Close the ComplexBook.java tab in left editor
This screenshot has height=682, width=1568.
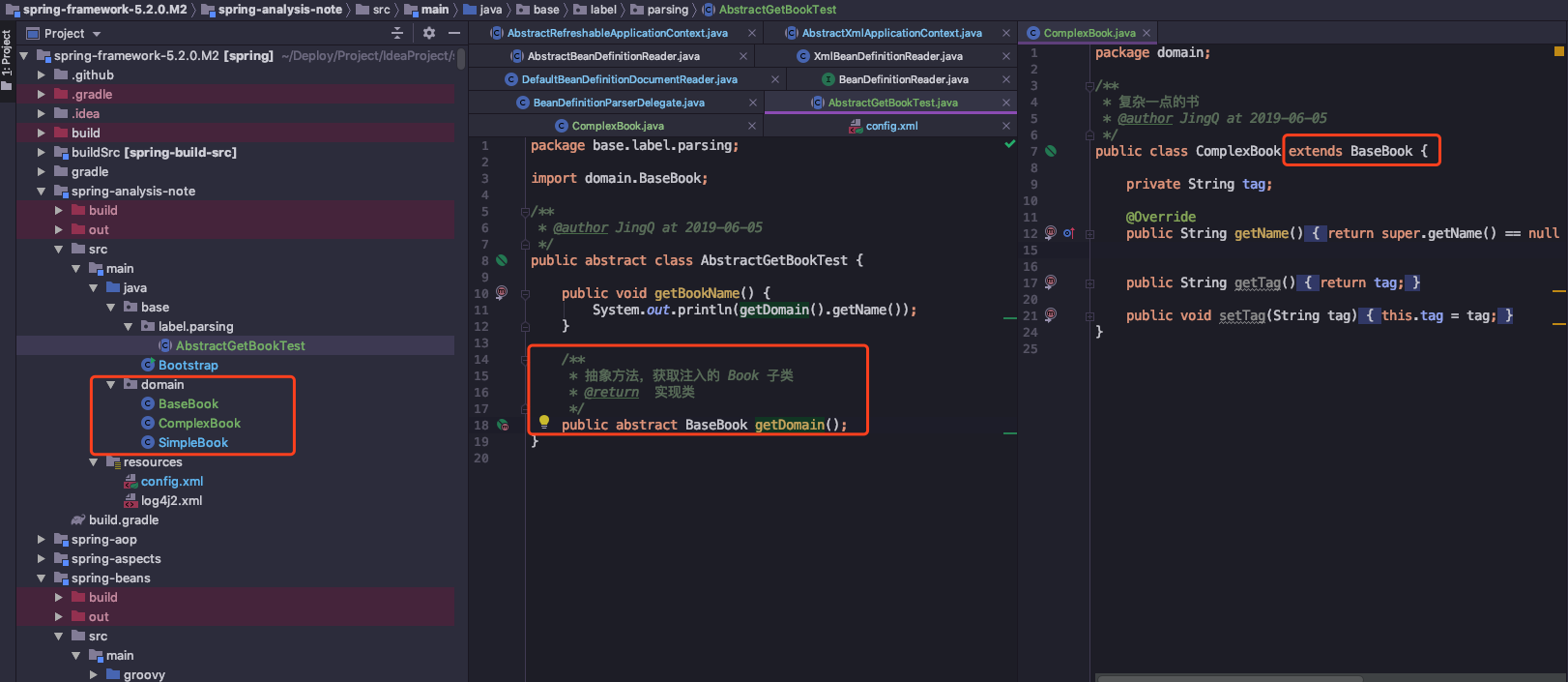click(x=752, y=126)
